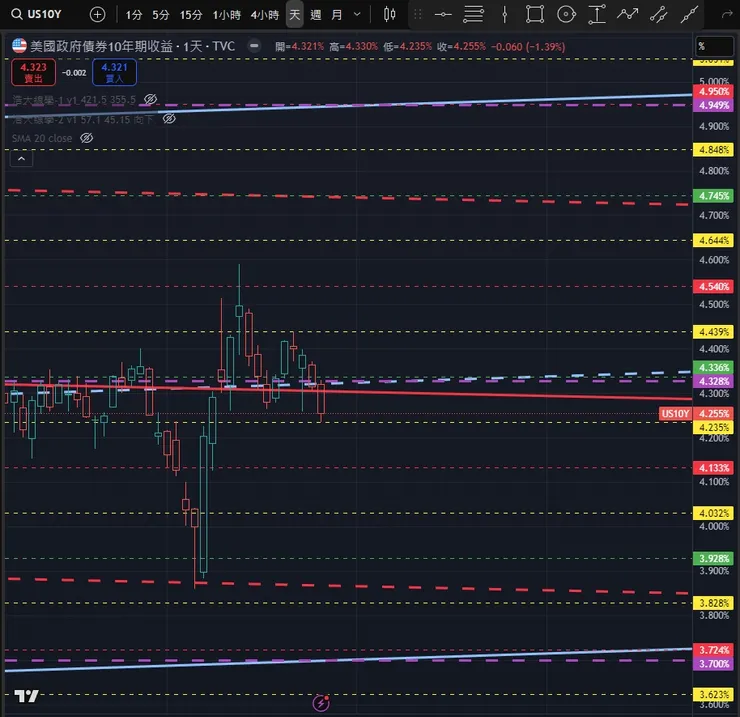Click the 4.321 買入 buy button
Screen dimensions: 740x717
[115, 72]
